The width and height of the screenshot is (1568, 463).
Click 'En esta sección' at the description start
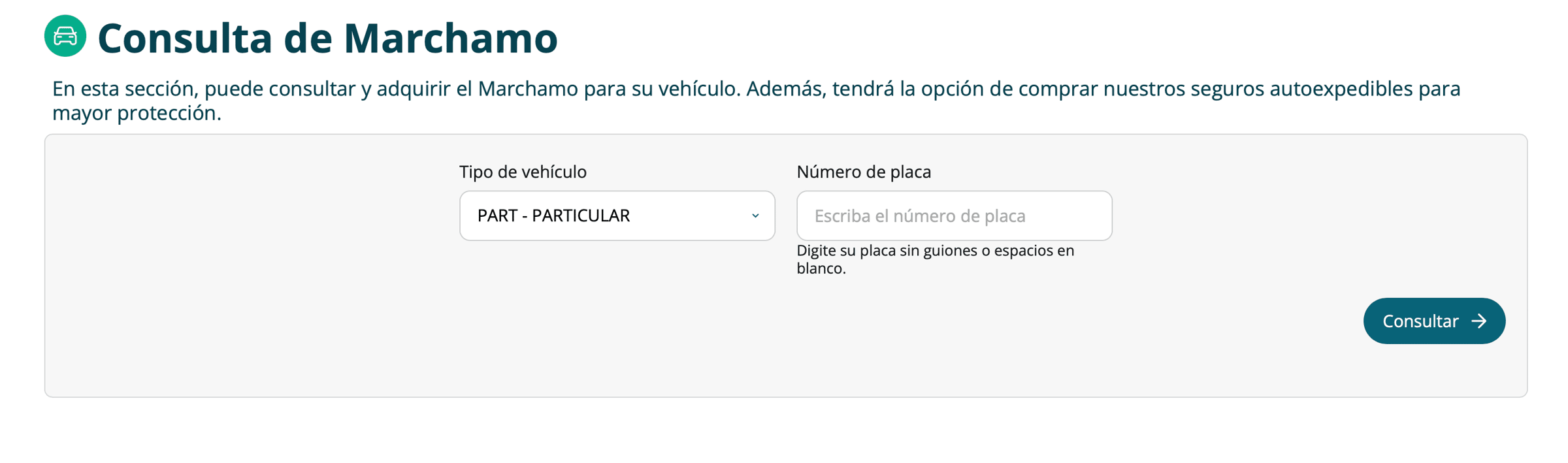tap(125, 89)
